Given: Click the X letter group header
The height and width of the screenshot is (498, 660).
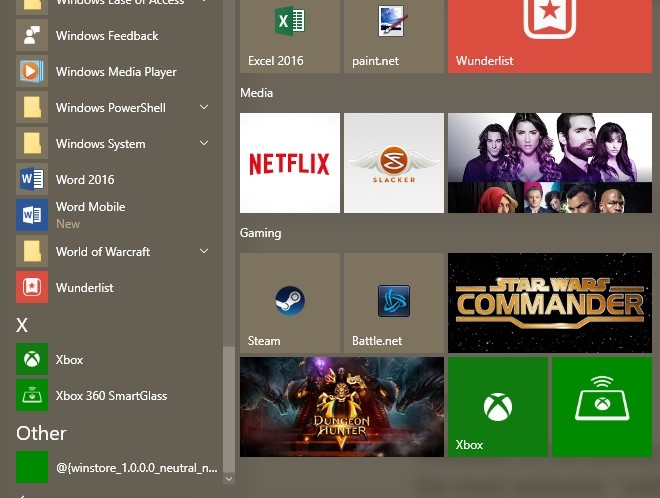Looking at the screenshot, I should pos(22,325).
